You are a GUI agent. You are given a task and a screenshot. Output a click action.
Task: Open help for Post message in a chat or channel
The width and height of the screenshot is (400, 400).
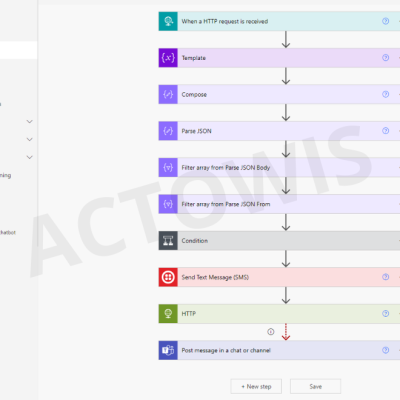385,350
